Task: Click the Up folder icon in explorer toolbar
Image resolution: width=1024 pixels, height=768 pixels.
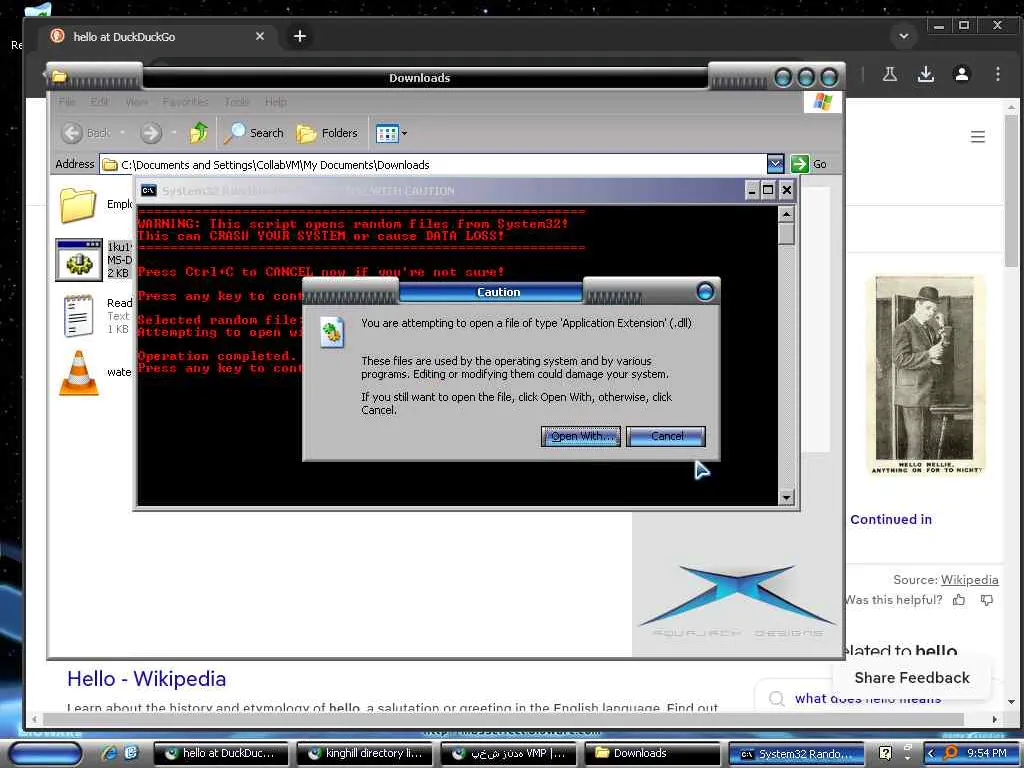Action: pos(199,133)
